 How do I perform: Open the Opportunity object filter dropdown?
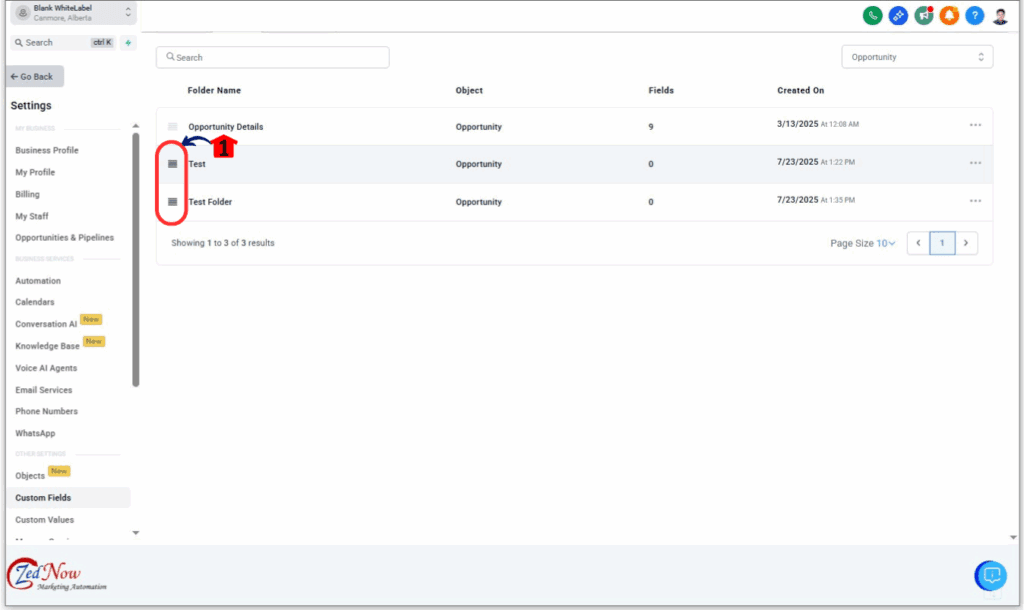(917, 57)
